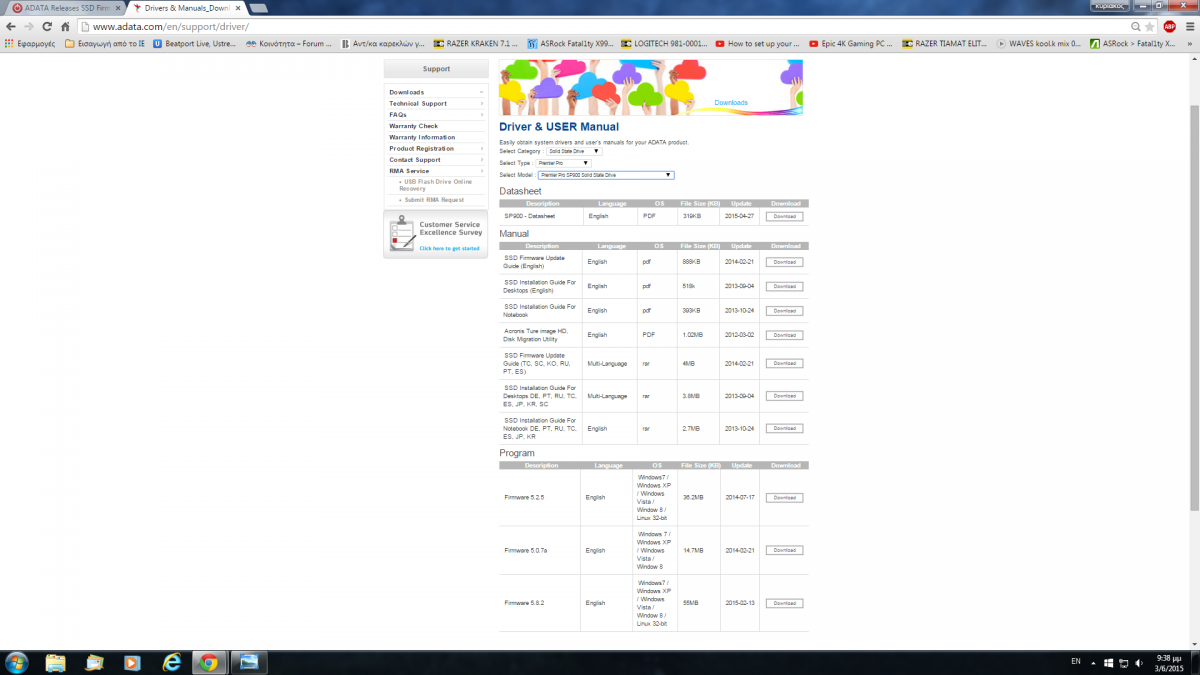This screenshot has height=675, width=1200.
Task: Download the multi-language SSD Firmware Update Guide
Action: tap(784, 363)
